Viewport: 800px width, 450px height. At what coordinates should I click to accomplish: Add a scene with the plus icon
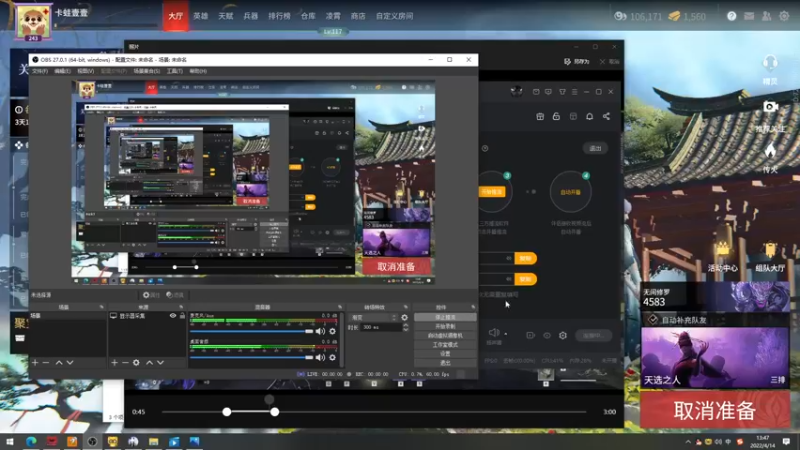35,362
